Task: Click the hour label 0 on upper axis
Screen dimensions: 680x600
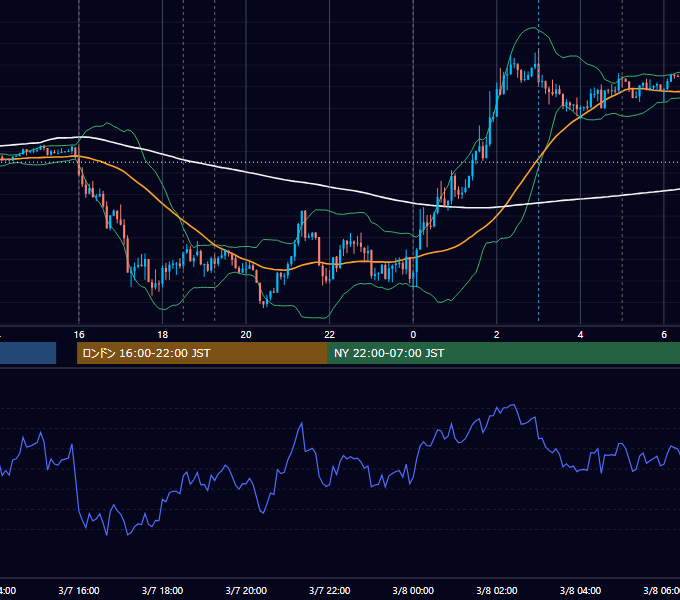Action: (x=413, y=335)
